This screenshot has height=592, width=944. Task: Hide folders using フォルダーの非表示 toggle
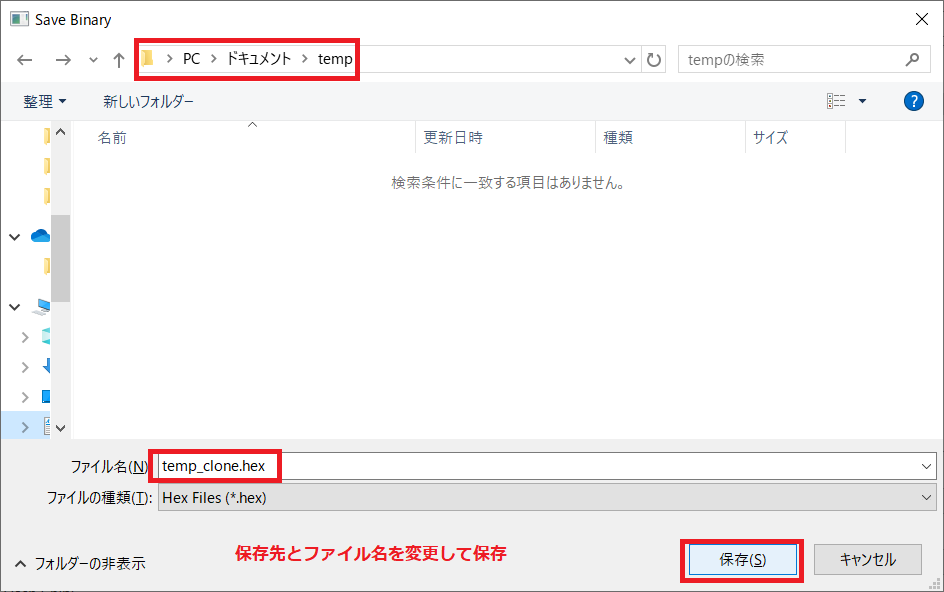click(80, 563)
